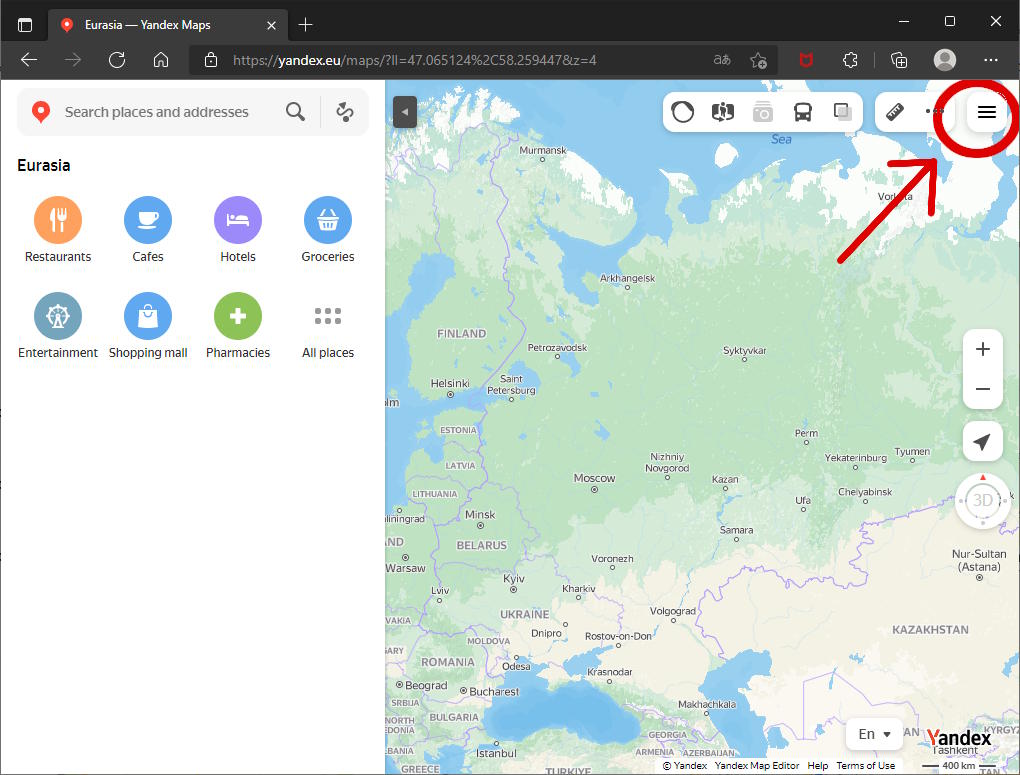The width and height of the screenshot is (1020, 775).
Task: Click Nur-Sultan (Astana) label on map
Action: 979,560
